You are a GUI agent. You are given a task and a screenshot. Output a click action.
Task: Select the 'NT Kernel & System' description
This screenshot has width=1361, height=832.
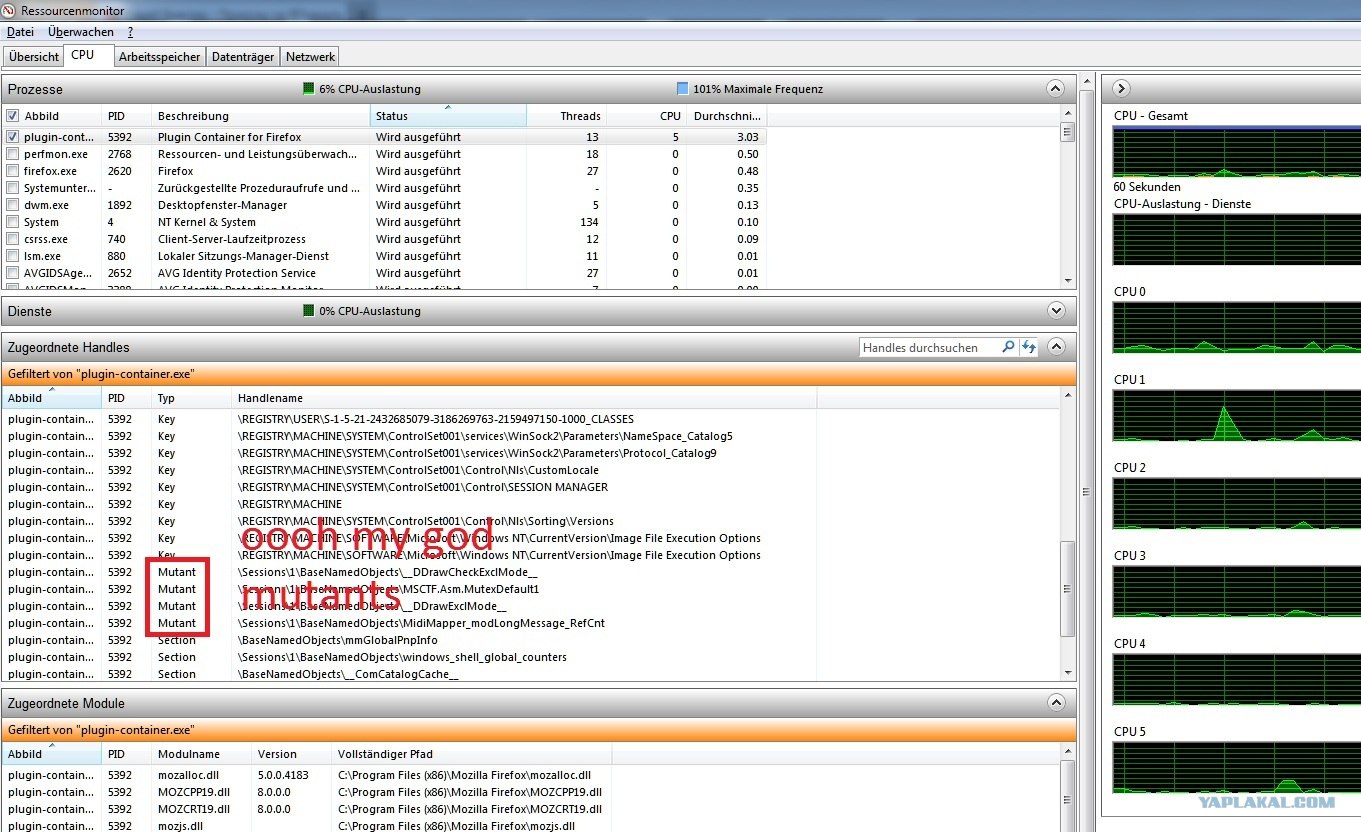point(207,222)
